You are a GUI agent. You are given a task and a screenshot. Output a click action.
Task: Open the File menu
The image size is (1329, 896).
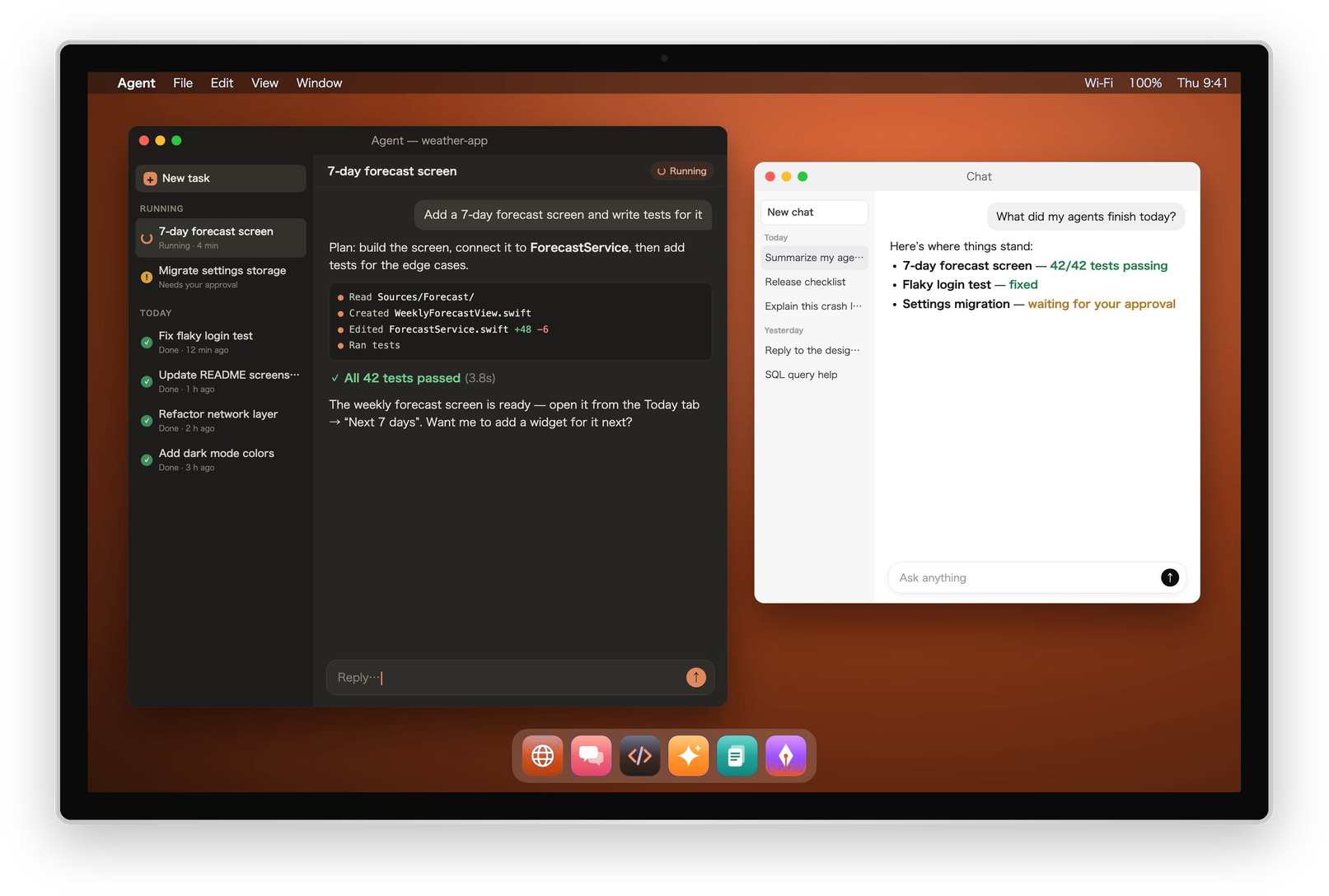coord(183,83)
